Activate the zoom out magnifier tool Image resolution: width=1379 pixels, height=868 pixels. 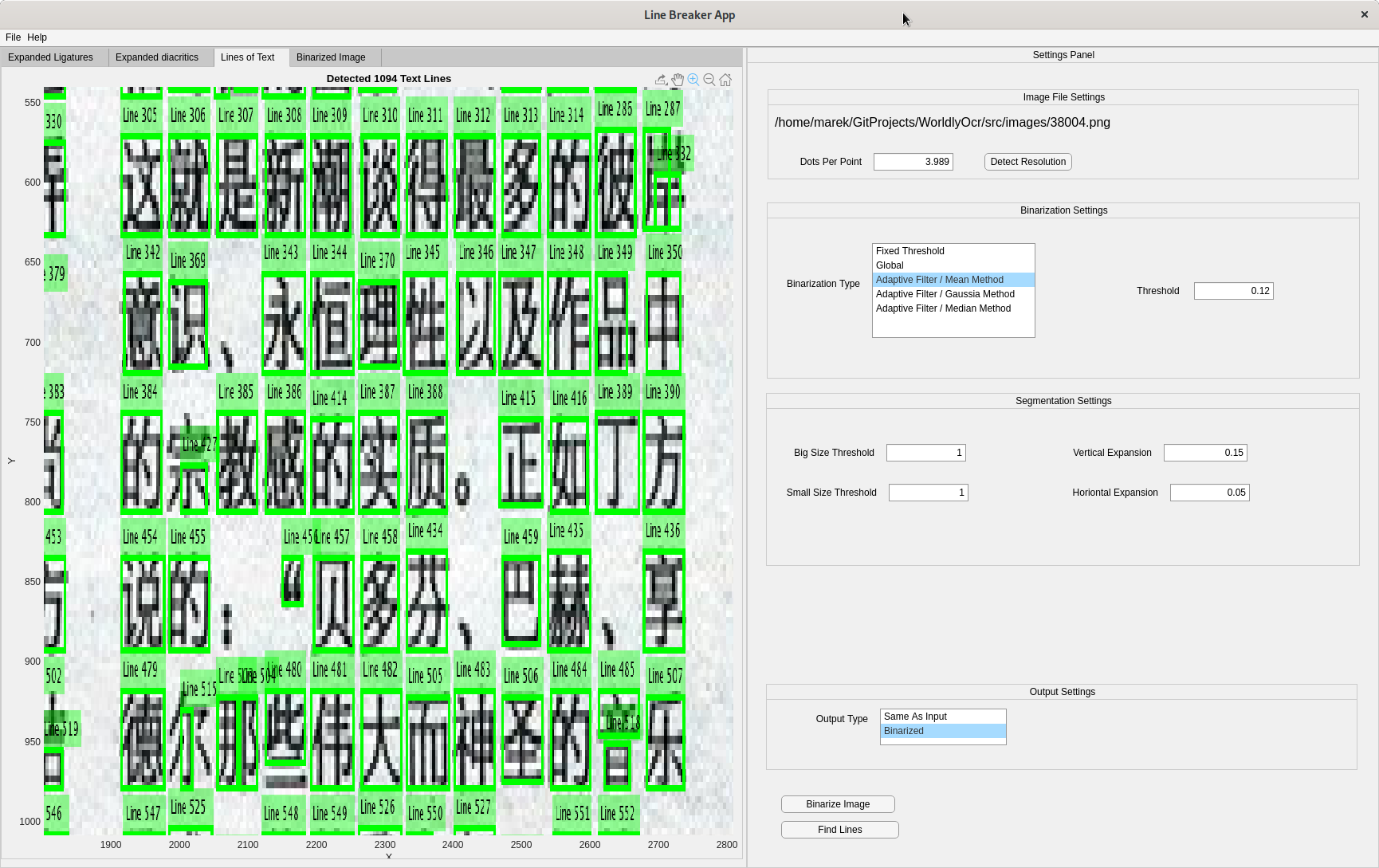(x=709, y=80)
